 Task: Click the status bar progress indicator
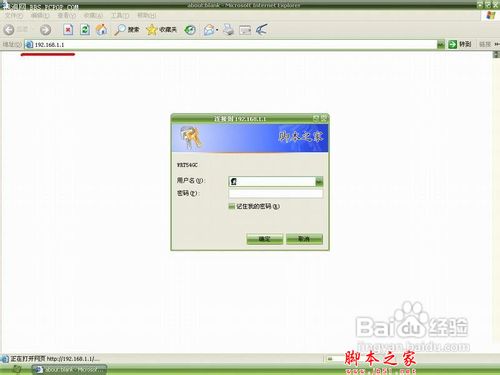(x=335, y=359)
